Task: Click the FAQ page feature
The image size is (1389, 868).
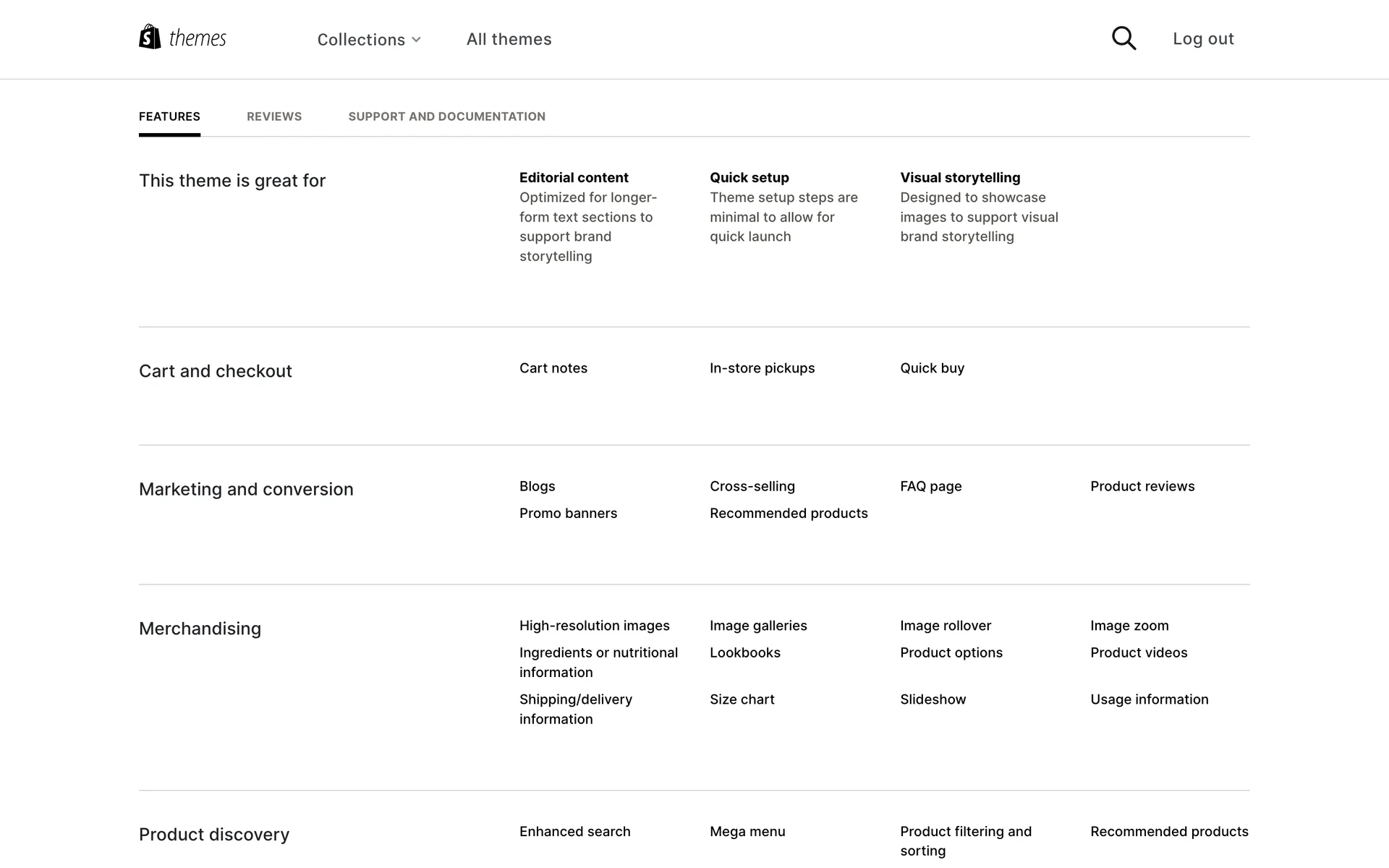Action: [x=930, y=486]
